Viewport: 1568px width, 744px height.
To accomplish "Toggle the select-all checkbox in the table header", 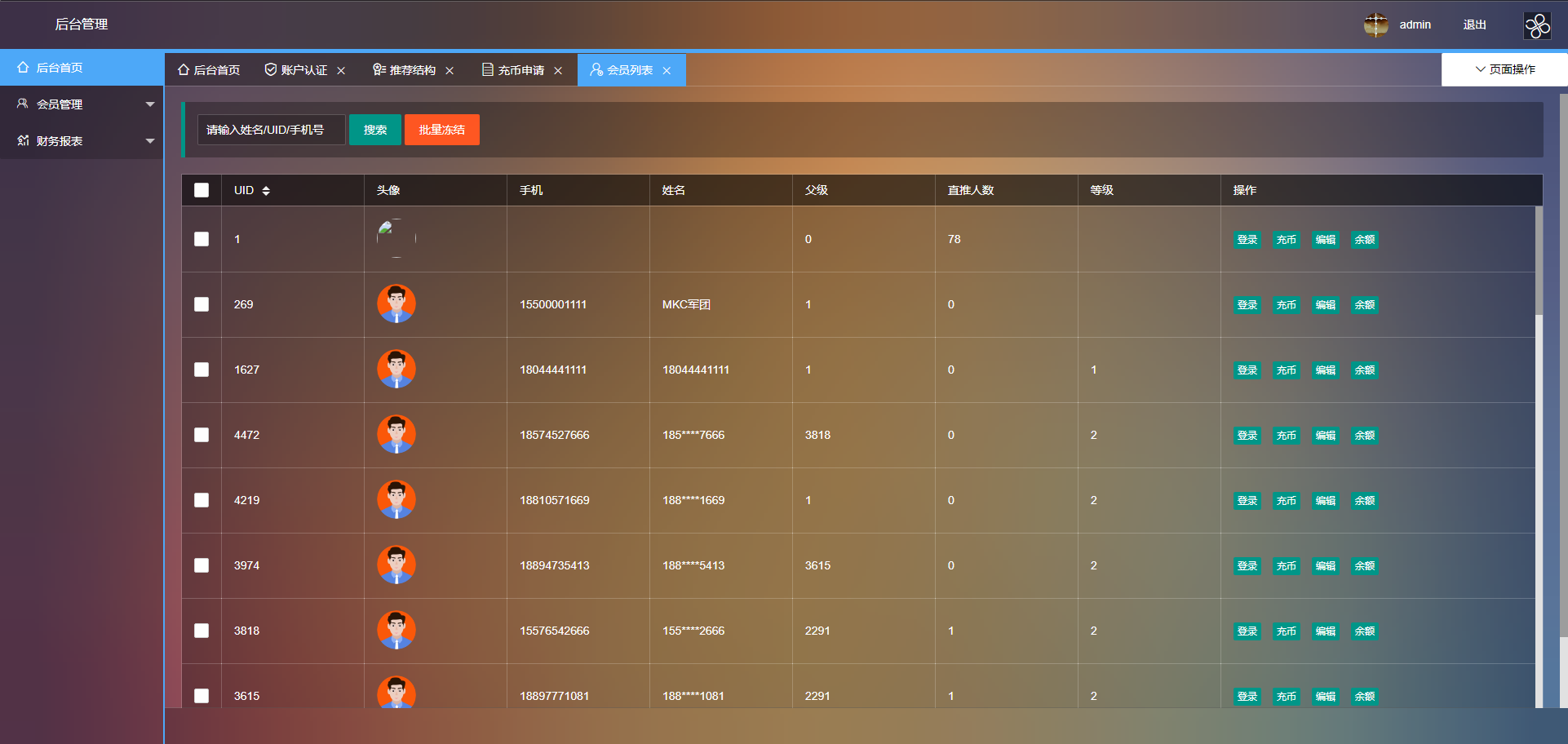I will tap(202, 190).
